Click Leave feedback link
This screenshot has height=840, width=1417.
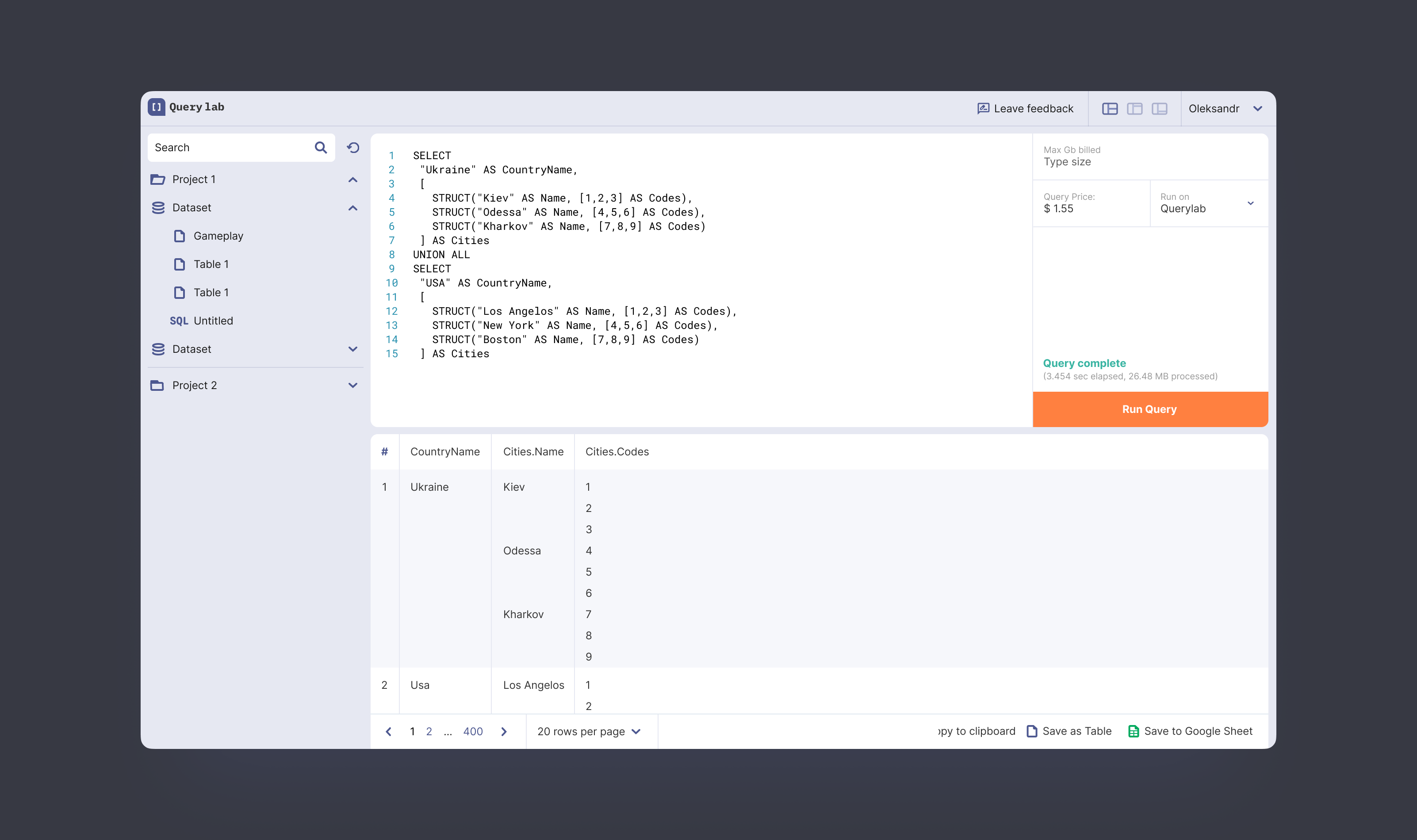tap(1033, 109)
